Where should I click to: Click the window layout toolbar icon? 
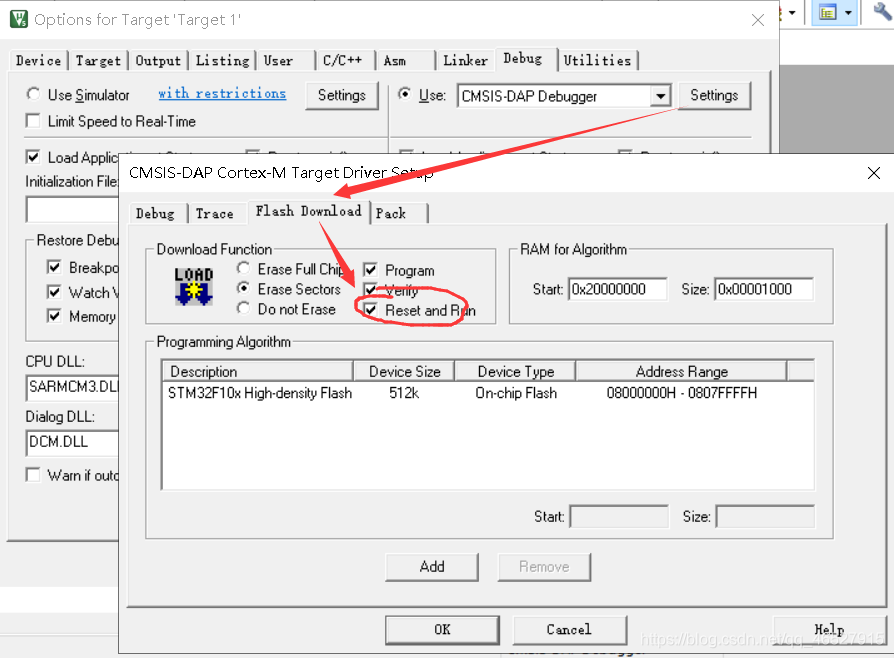pos(827,12)
